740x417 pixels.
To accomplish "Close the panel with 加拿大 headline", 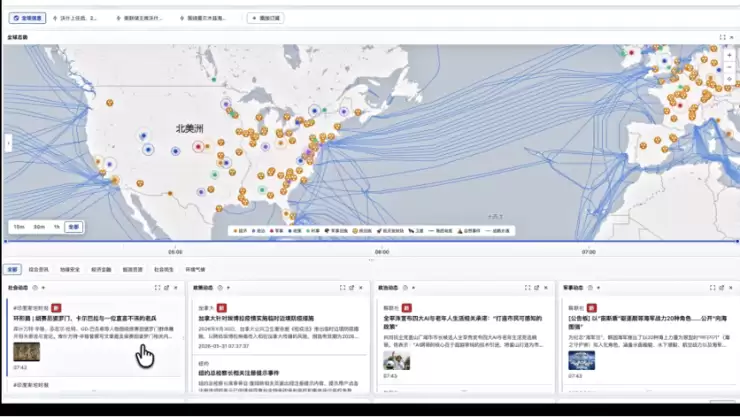I will point(361,288).
